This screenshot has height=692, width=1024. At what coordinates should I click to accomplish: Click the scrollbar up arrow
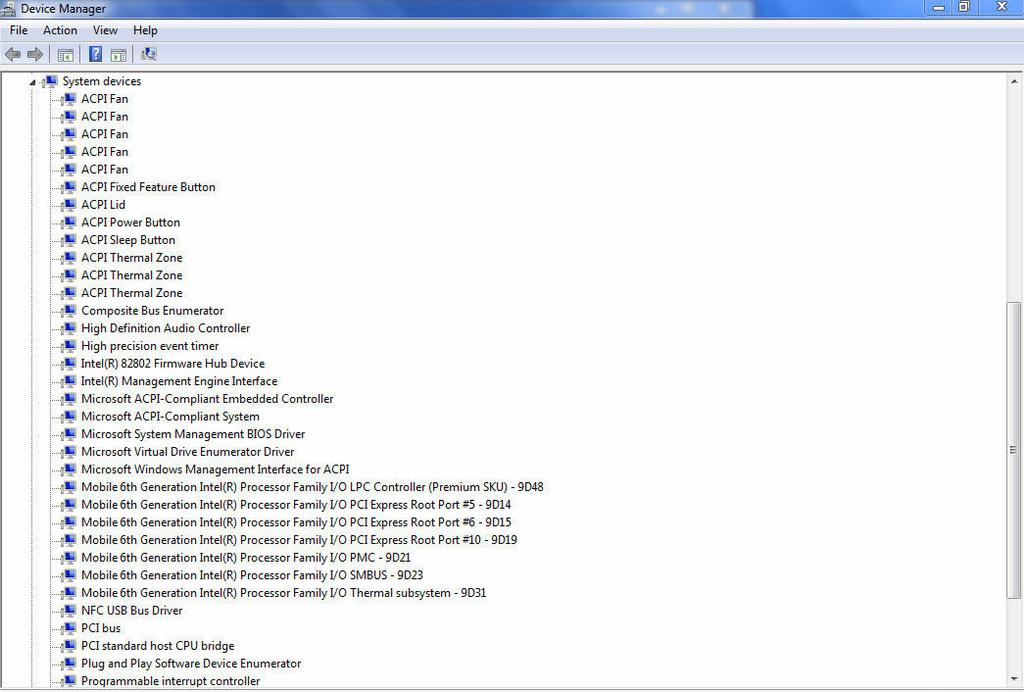pyautogui.click(x=1014, y=82)
